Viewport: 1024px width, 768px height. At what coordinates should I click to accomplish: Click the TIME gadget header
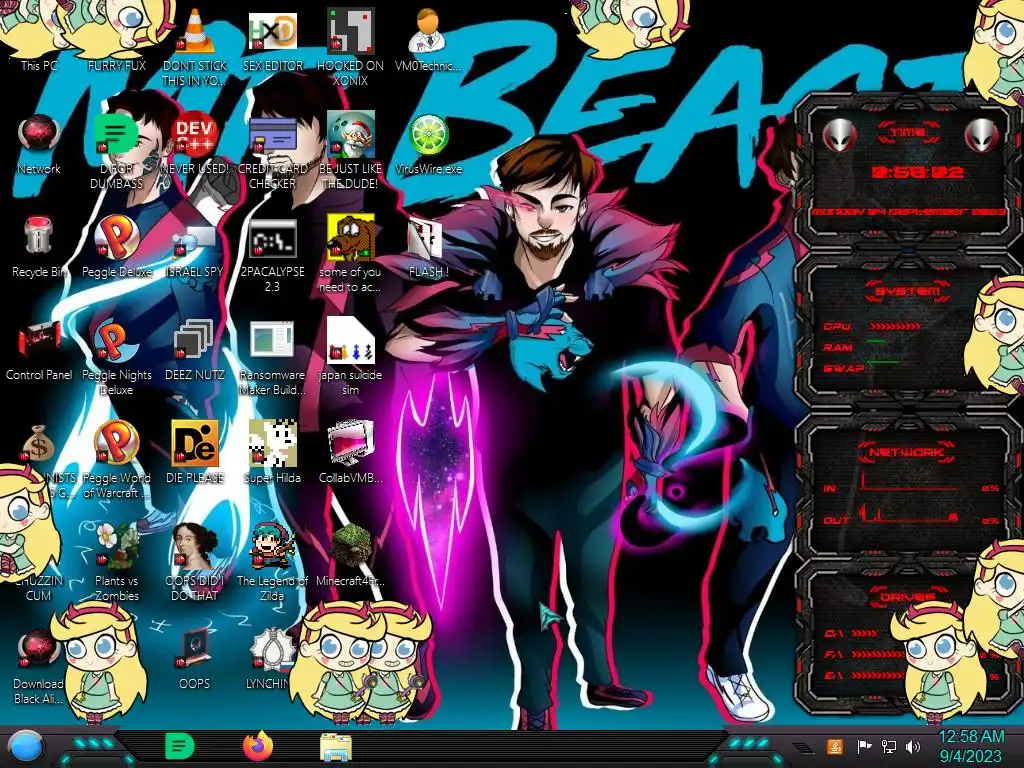(908, 133)
